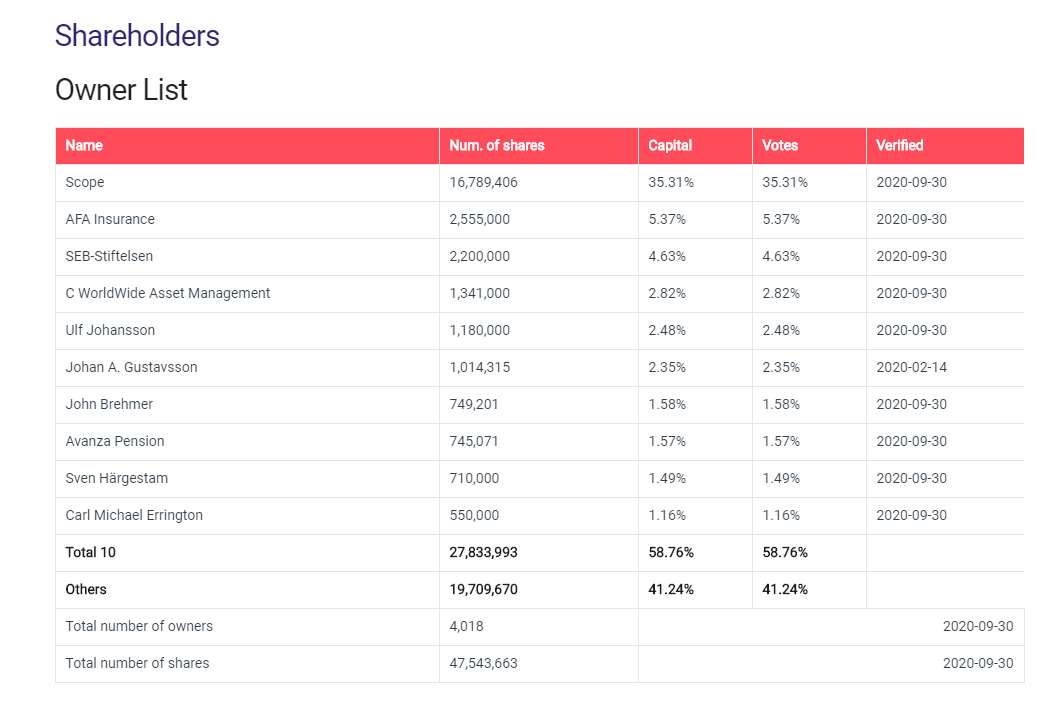Select C WorldWide Asset Management
This screenshot has height=708, width=1040.
168,294
